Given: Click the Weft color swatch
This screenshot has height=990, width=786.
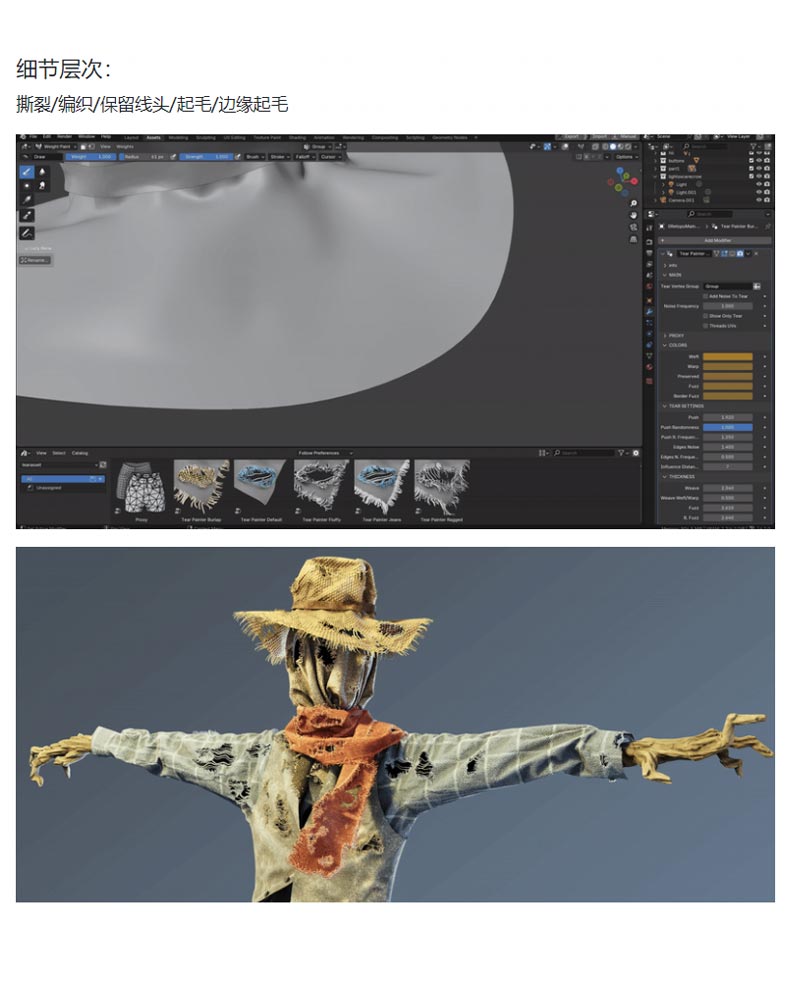Looking at the screenshot, I should 727,356.
